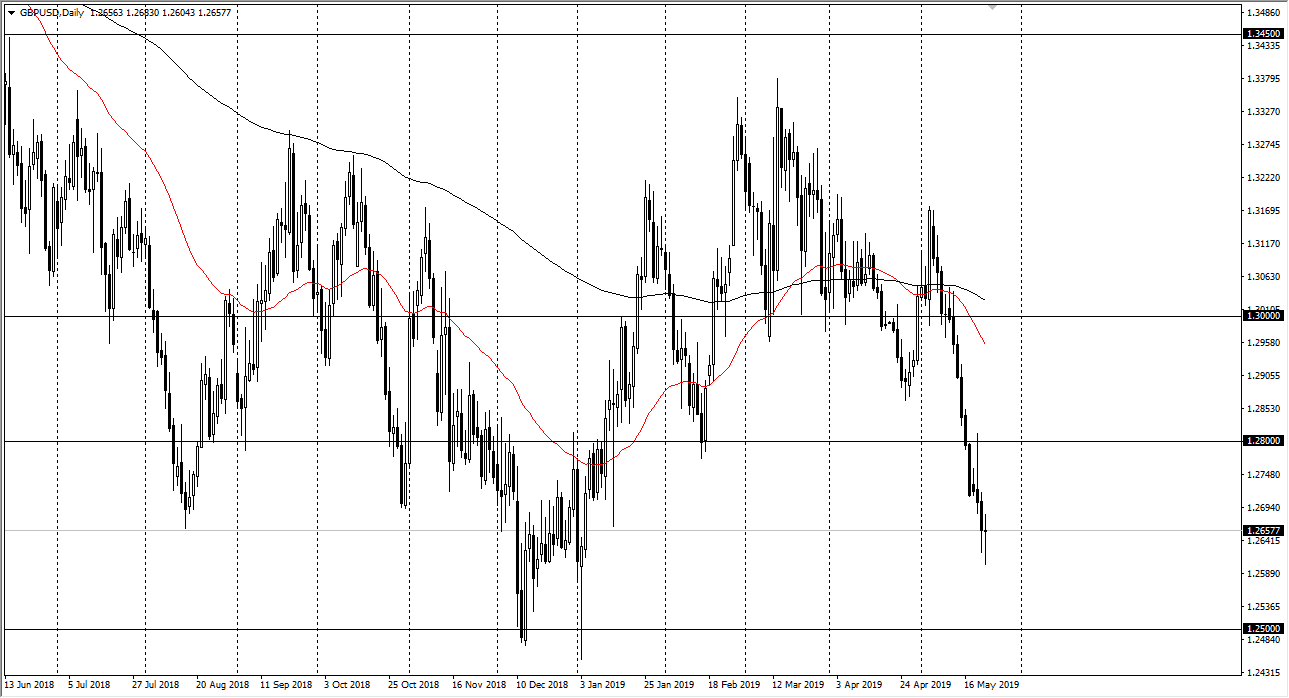Click the 10 Dec 2018 date label
Viewport: 1289px width, 698px height.
click(x=542, y=686)
